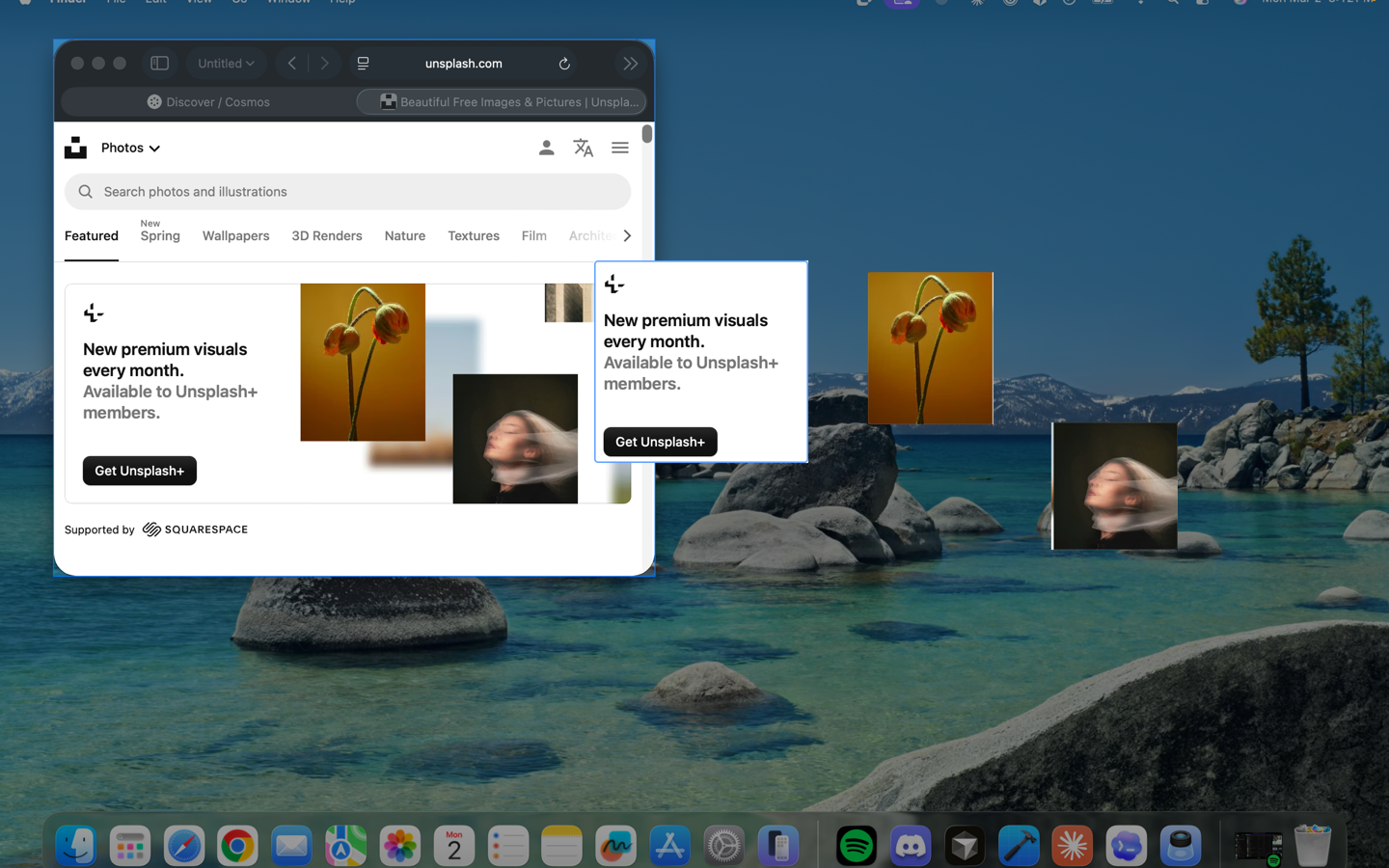Open Notes from the dock
Viewport: 1389px width, 868px height.
(561, 846)
